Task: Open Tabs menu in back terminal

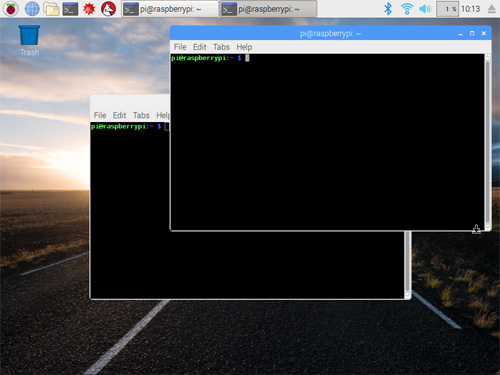Action: tap(141, 115)
